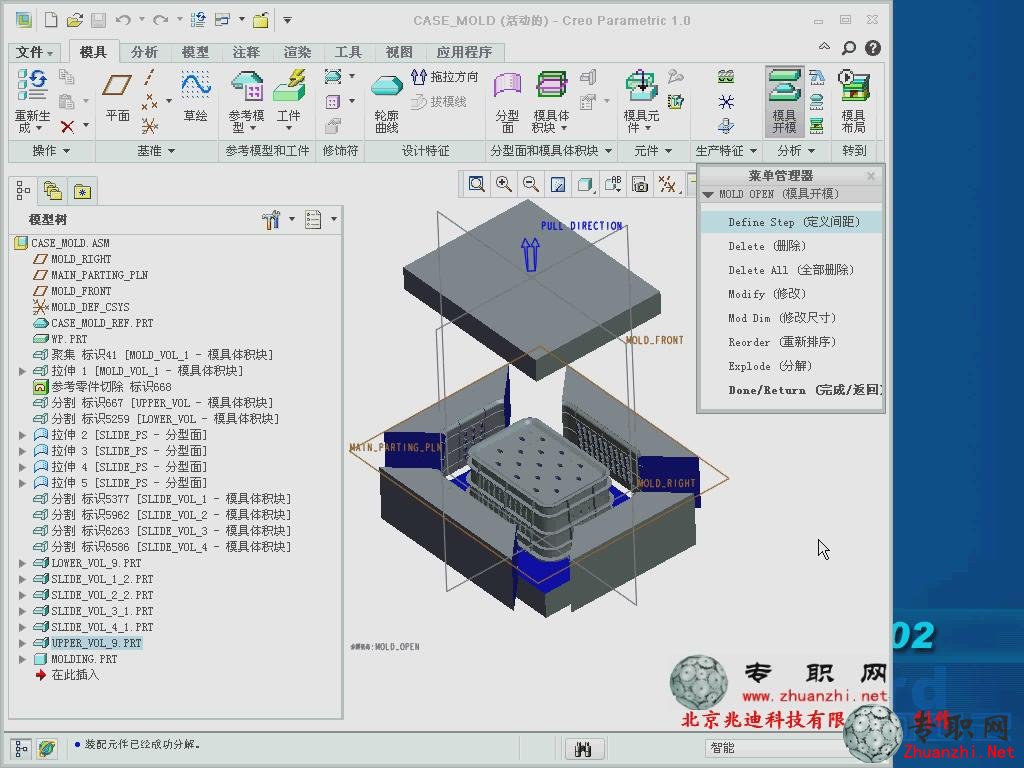Expand the MOLDING.PRT tree node

22,660
